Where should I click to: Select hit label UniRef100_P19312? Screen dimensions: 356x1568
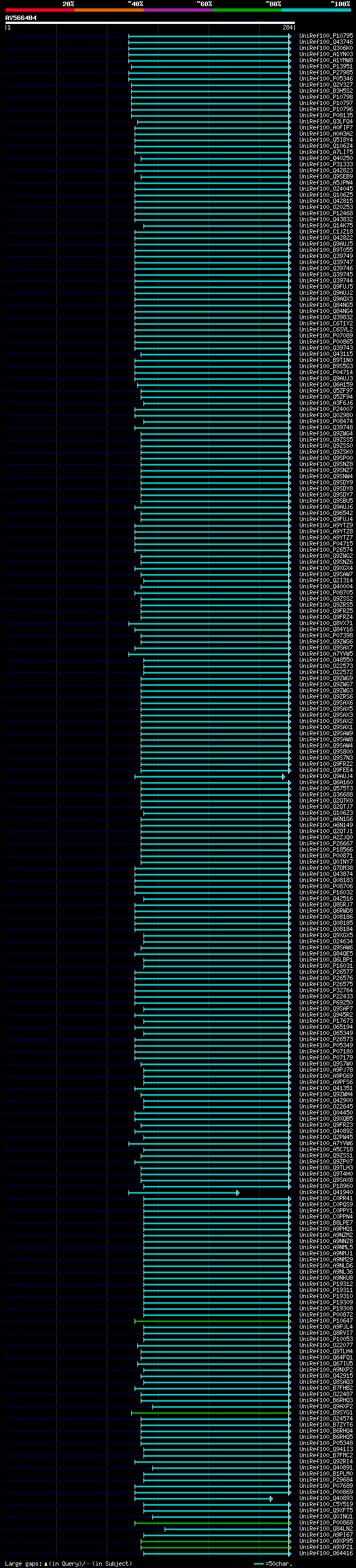coord(326,1284)
